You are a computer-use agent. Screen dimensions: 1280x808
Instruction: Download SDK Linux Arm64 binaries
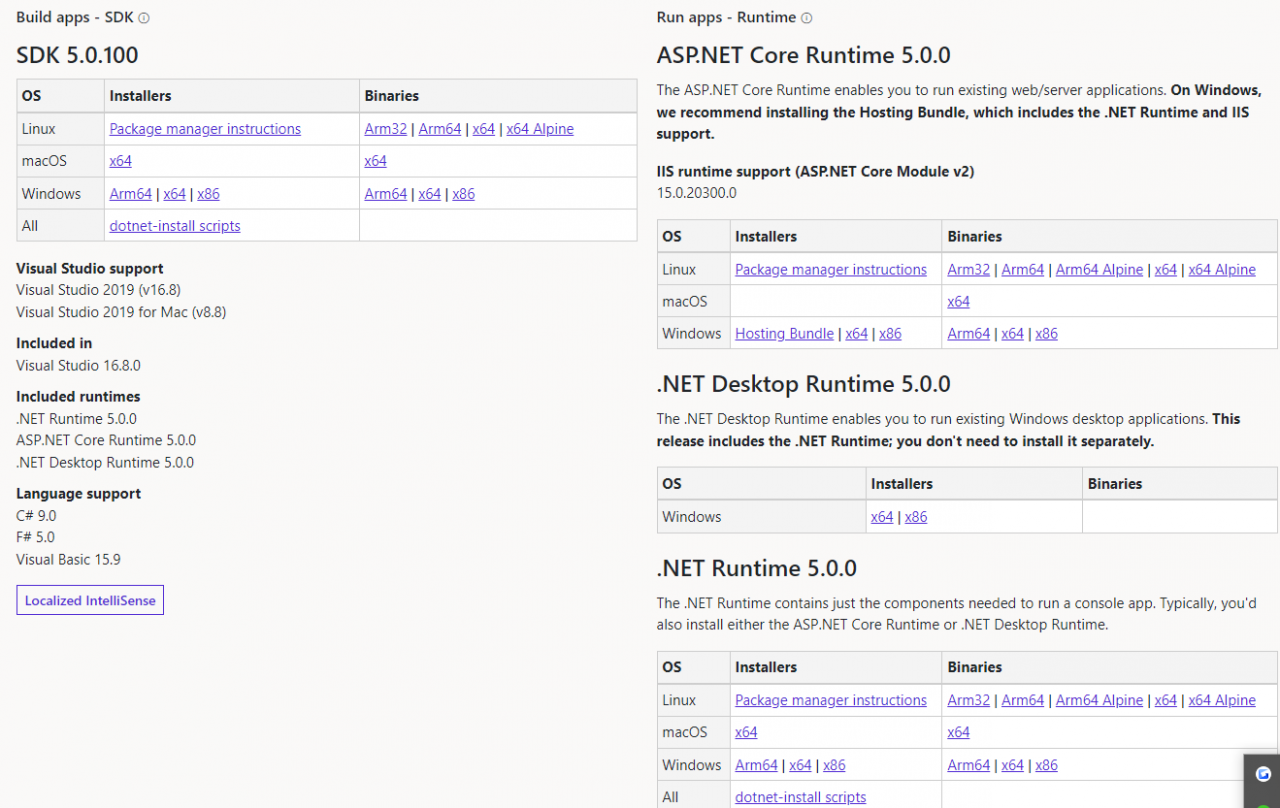coord(440,129)
